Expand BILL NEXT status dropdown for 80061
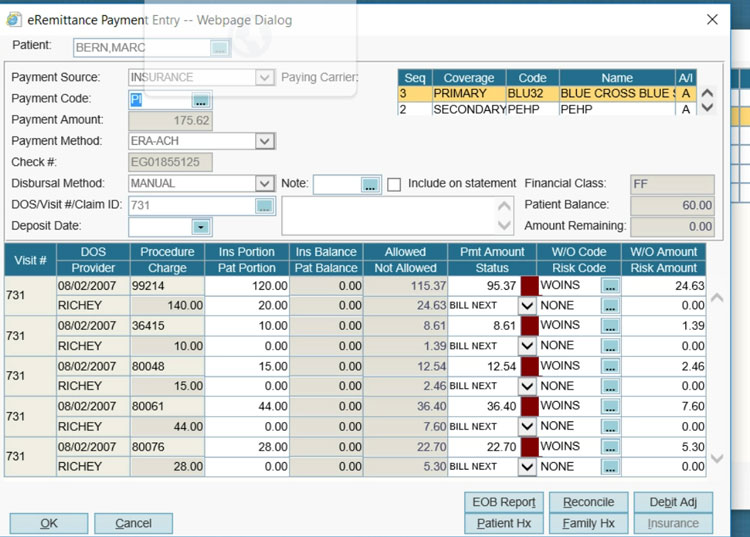 click(x=527, y=427)
